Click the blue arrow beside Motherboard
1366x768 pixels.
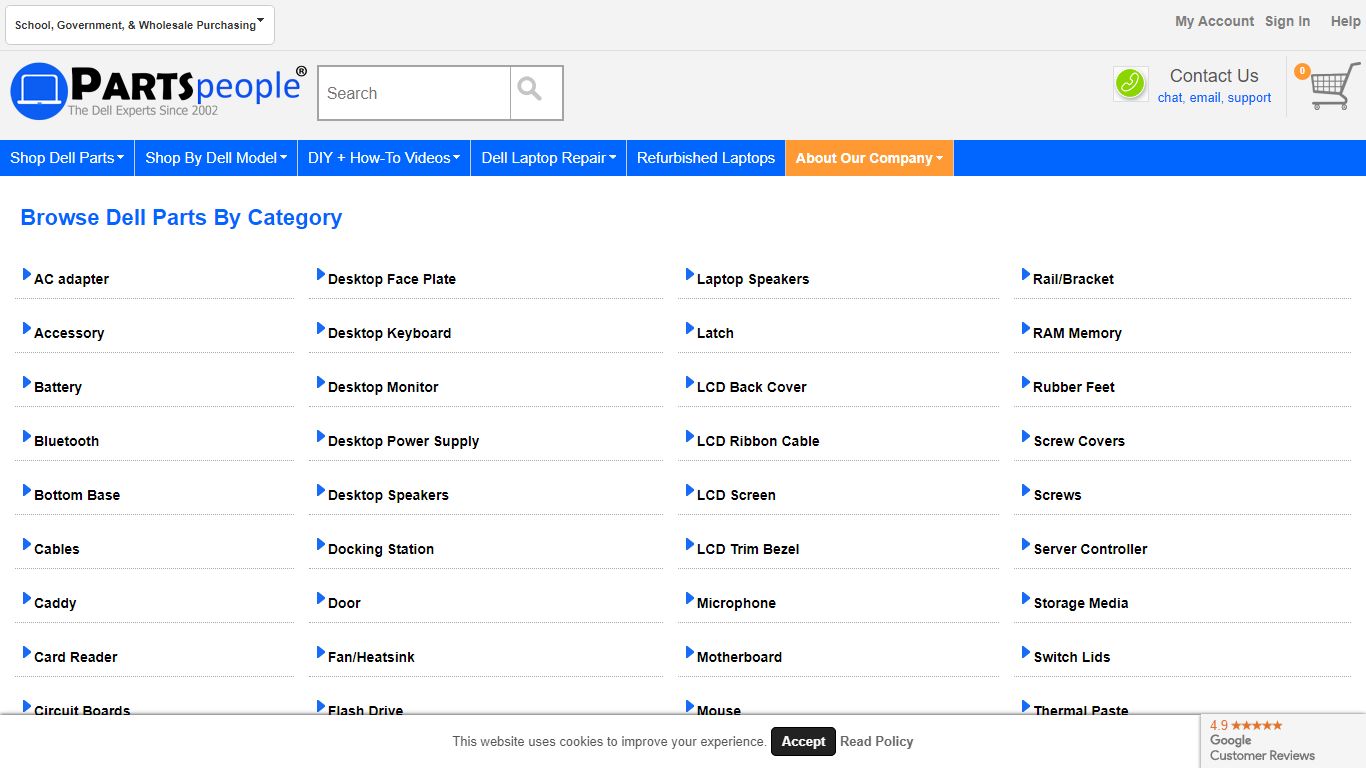690,652
